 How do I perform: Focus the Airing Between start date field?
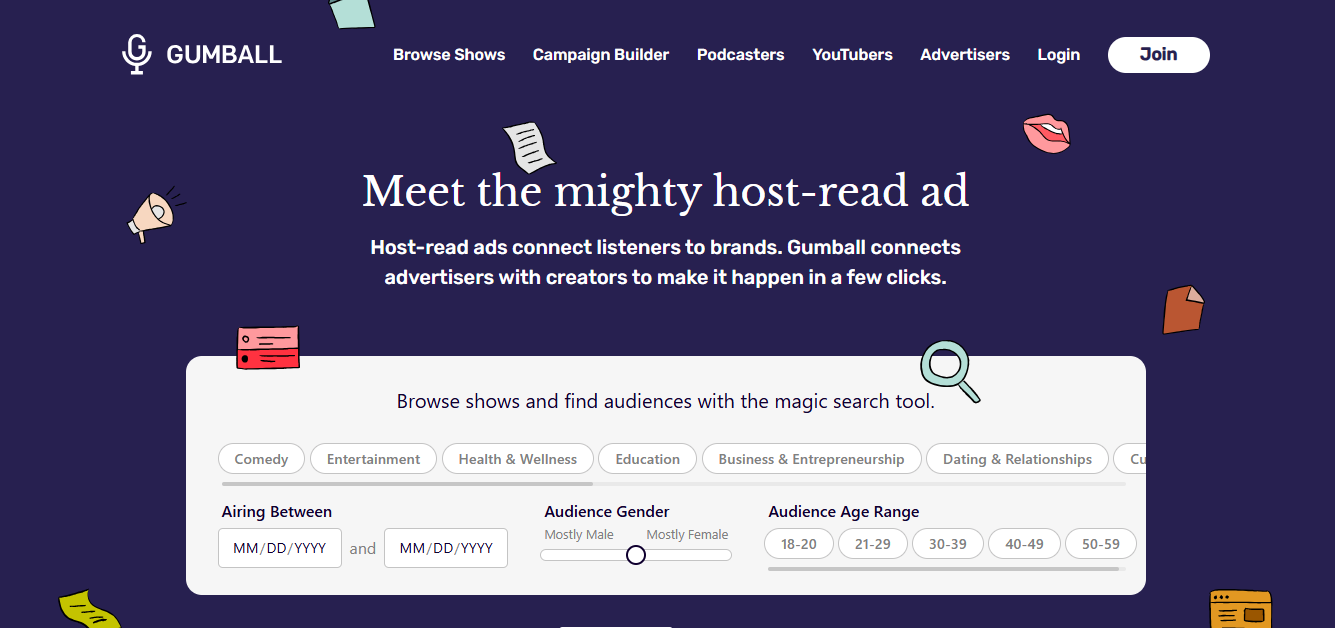(x=280, y=548)
